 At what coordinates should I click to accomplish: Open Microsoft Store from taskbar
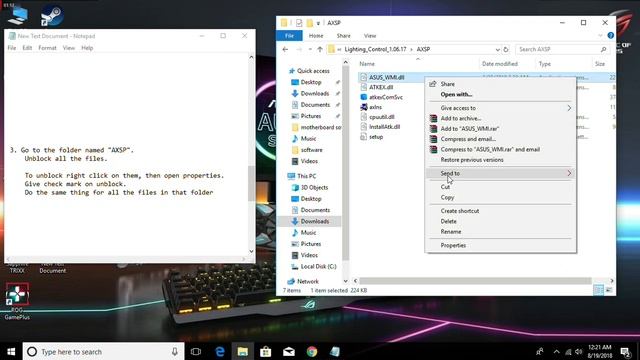point(266,351)
